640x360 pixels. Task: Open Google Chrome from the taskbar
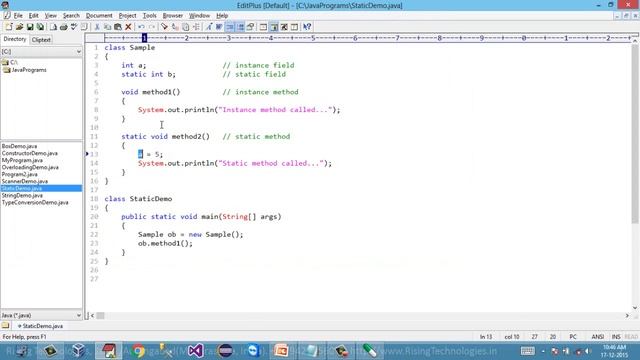[138, 351]
